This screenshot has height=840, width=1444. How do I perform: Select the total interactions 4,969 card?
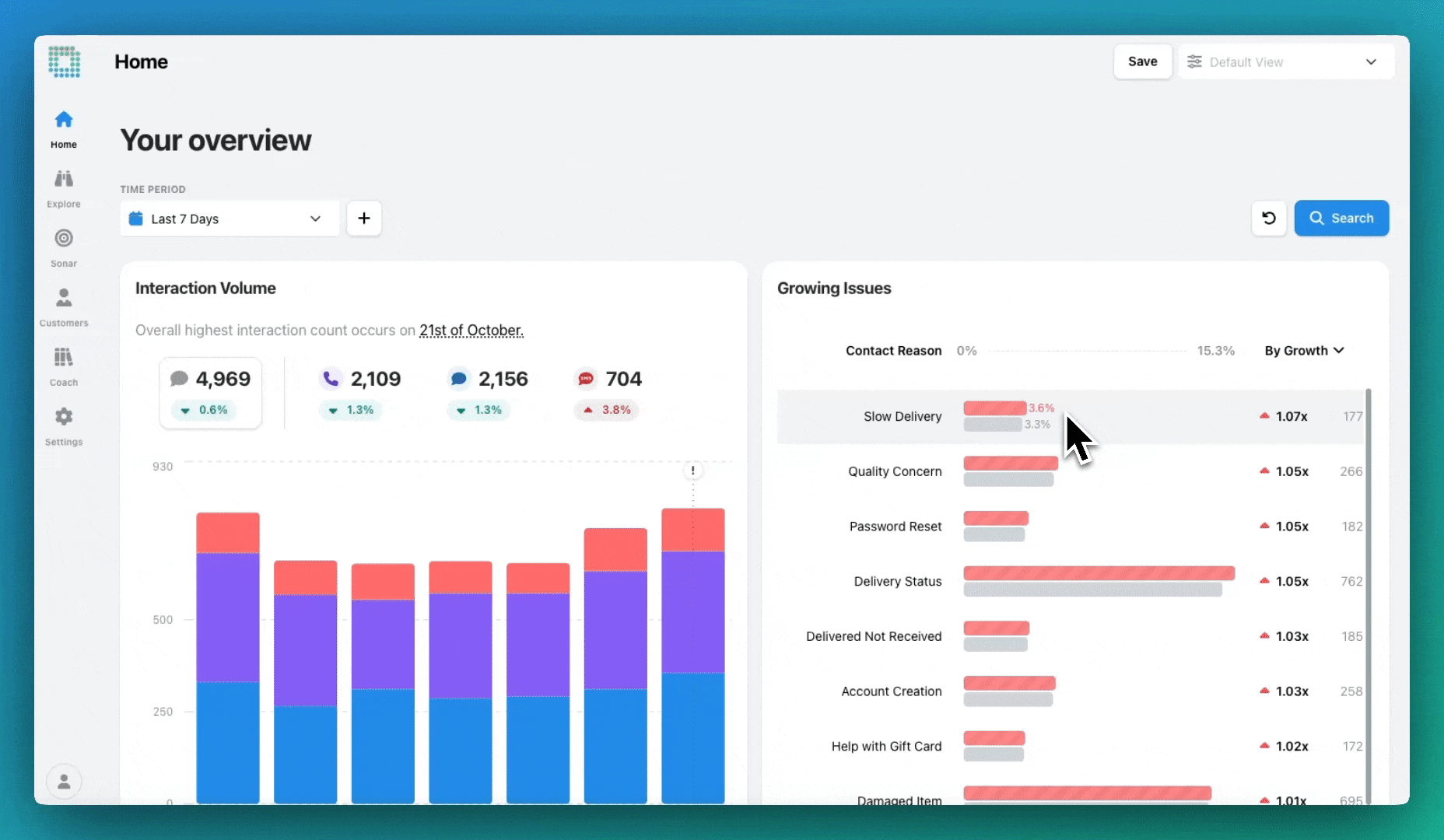pyautogui.click(x=211, y=393)
